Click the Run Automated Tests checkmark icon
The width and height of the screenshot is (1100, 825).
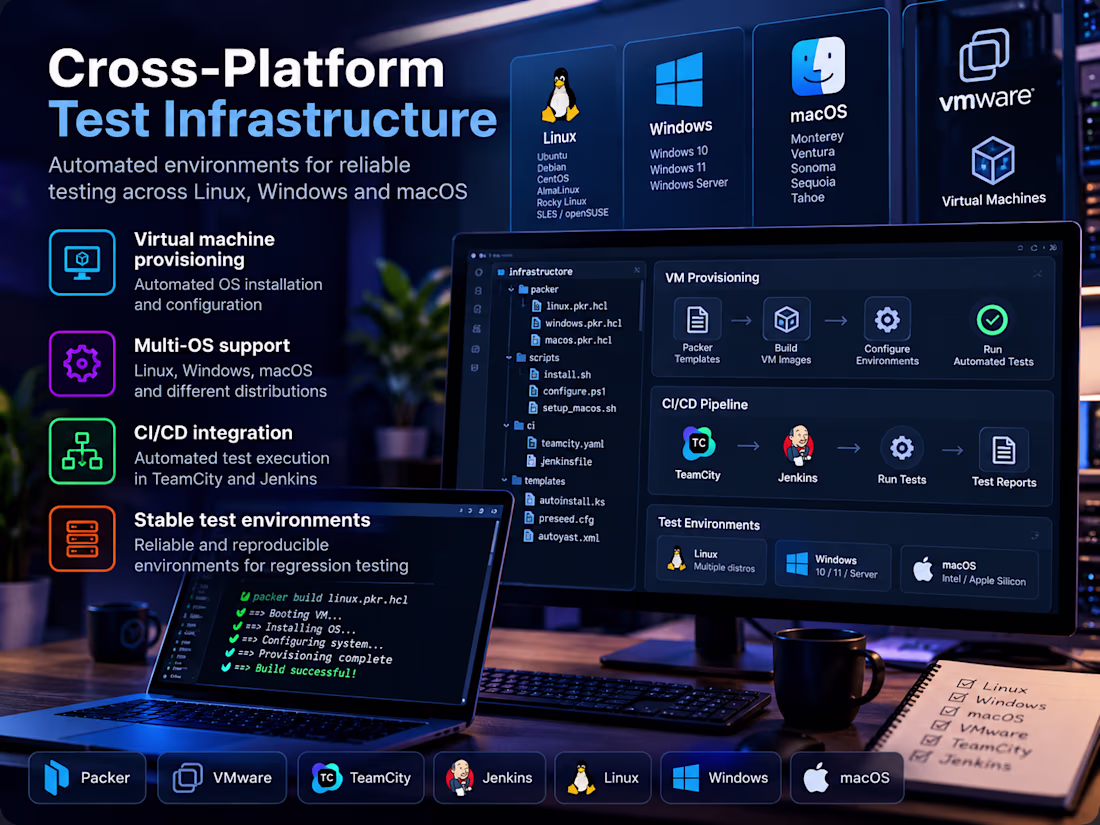coord(992,320)
